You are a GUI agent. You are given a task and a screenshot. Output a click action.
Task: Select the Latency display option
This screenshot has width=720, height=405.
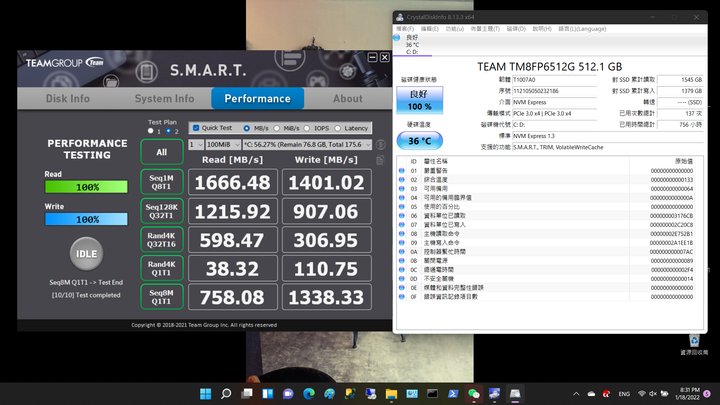[x=338, y=128]
